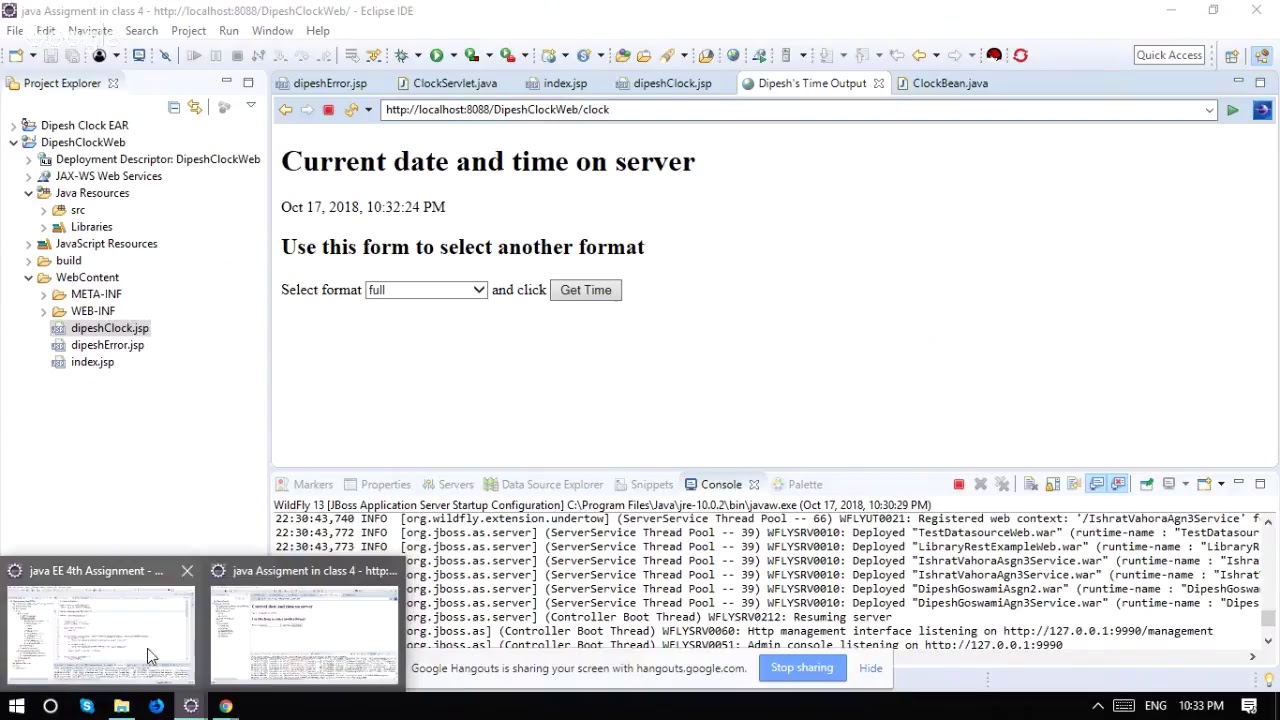This screenshot has width=1280, height=720.
Task: Switch to the Servers view tab
Action: pyautogui.click(x=446, y=485)
